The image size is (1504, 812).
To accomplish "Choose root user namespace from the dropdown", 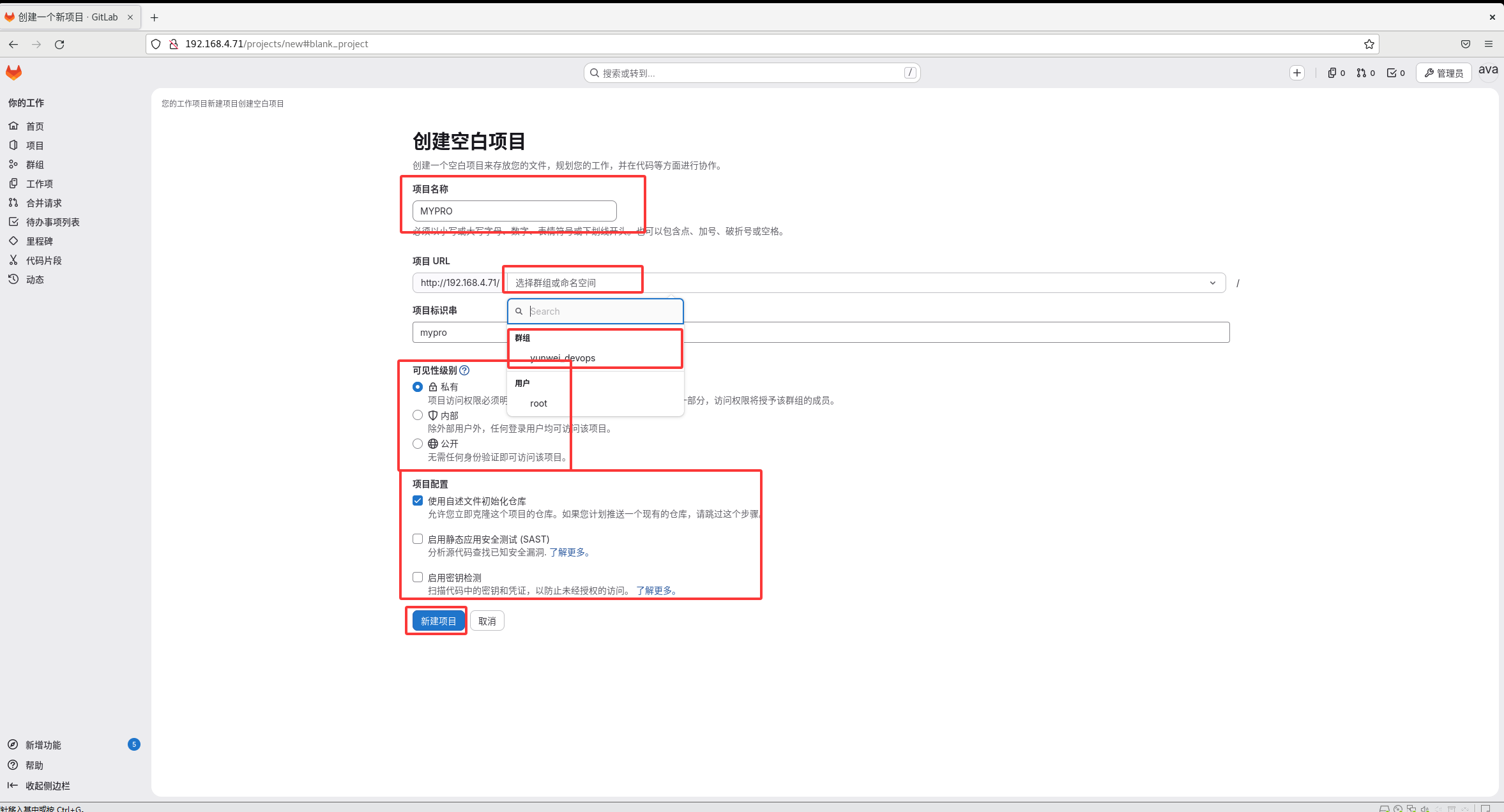I will click(x=538, y=403).
